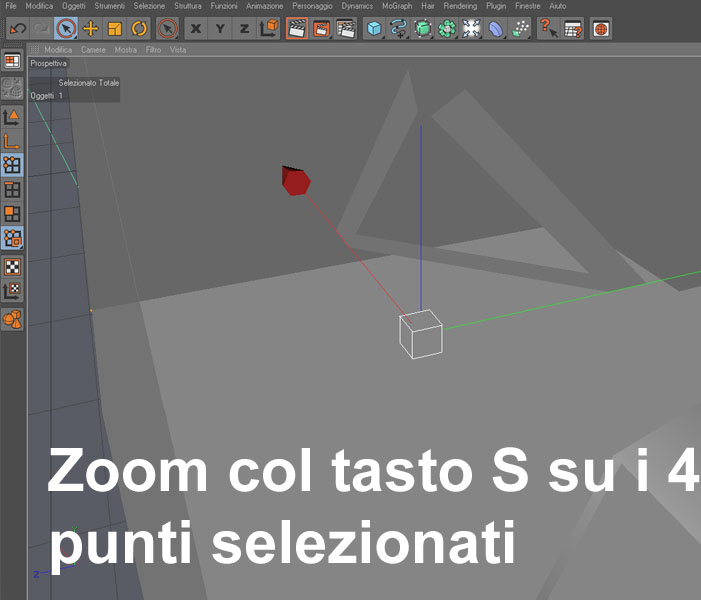The height and width of the screenshot is (600, 701).
Task: Select the Rotate tool icon
Action: click(139, 29)
